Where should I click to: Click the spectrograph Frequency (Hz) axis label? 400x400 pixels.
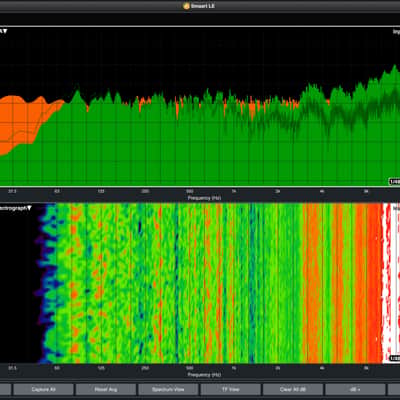(204, 375)
